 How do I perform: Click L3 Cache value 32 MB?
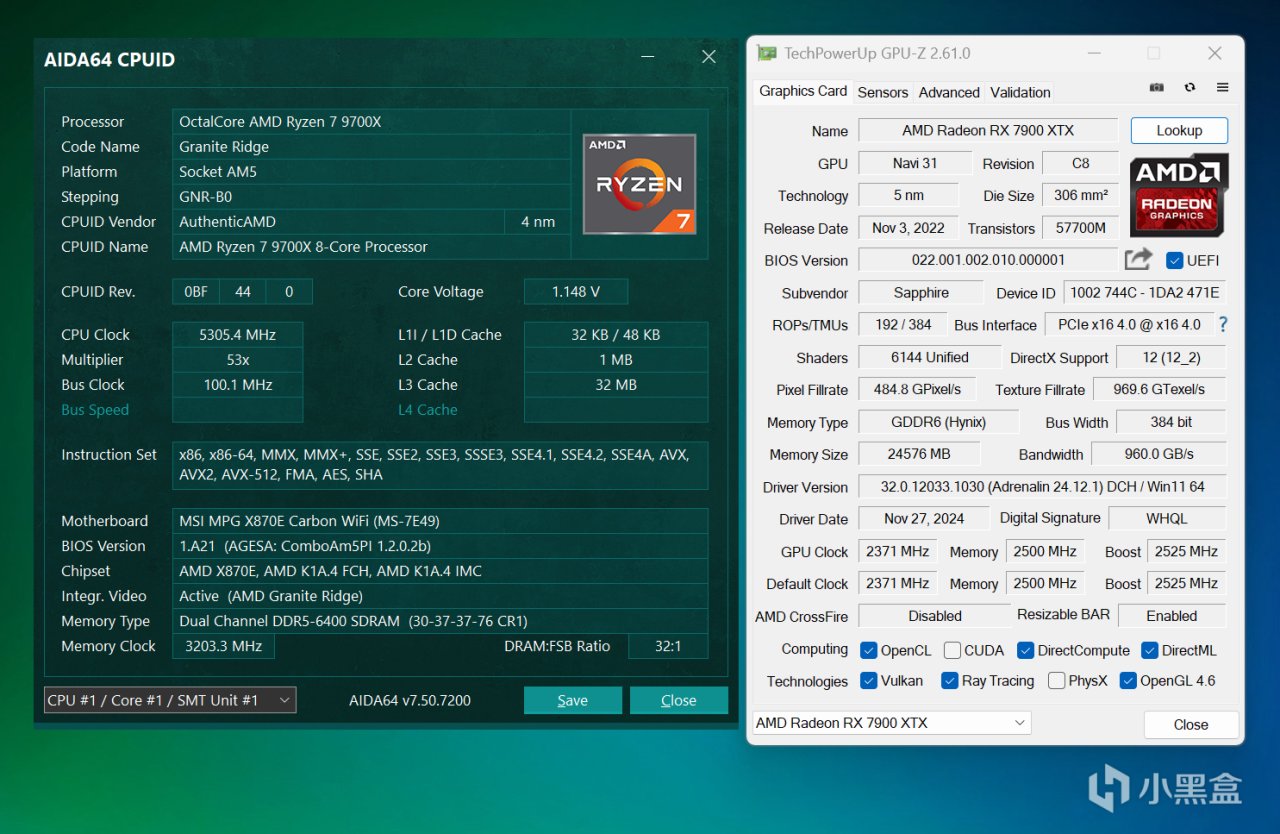click(616, 385)
